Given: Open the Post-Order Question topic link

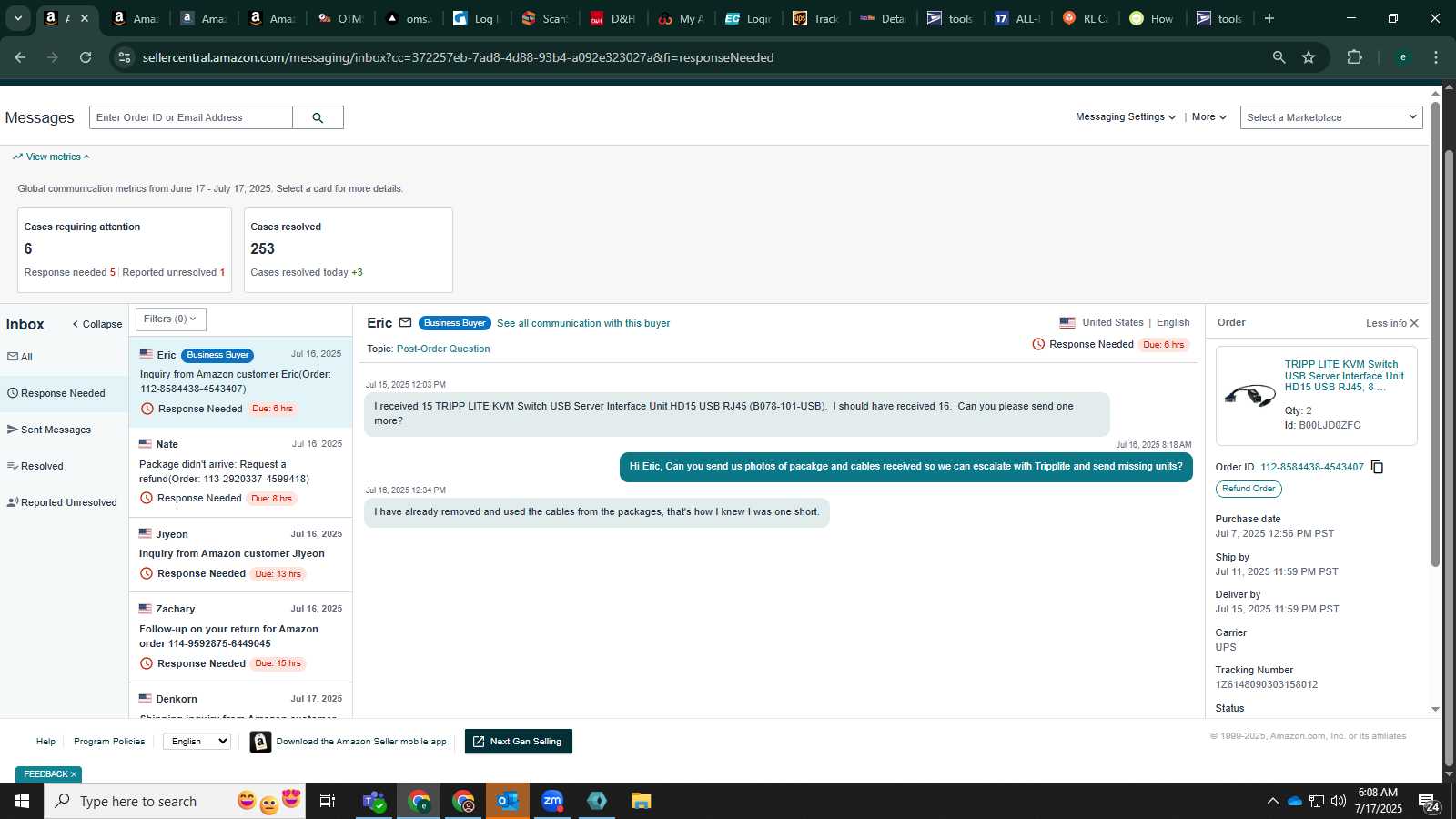Looking at the screenshot, I should coord(443,349).
